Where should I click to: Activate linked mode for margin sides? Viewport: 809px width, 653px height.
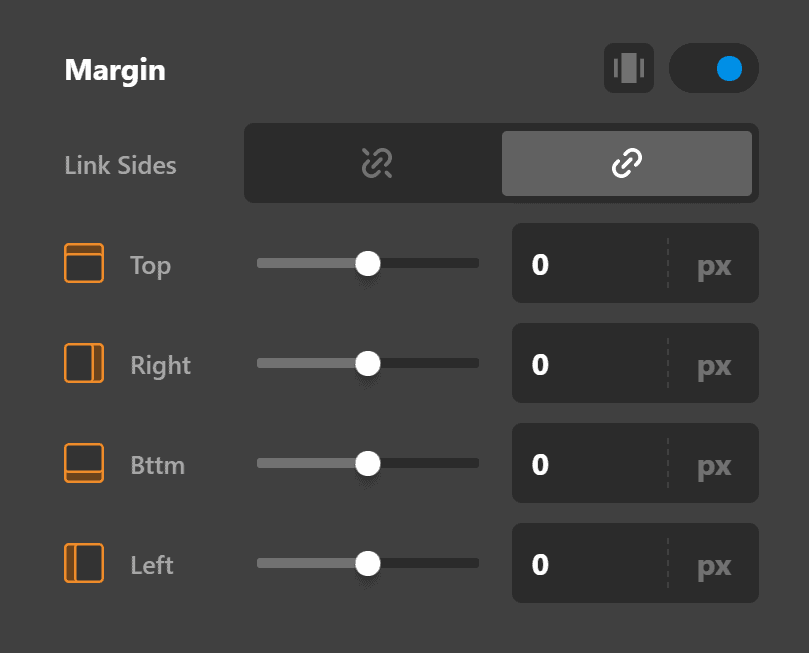pyautogui.click(x=627, y=162)
